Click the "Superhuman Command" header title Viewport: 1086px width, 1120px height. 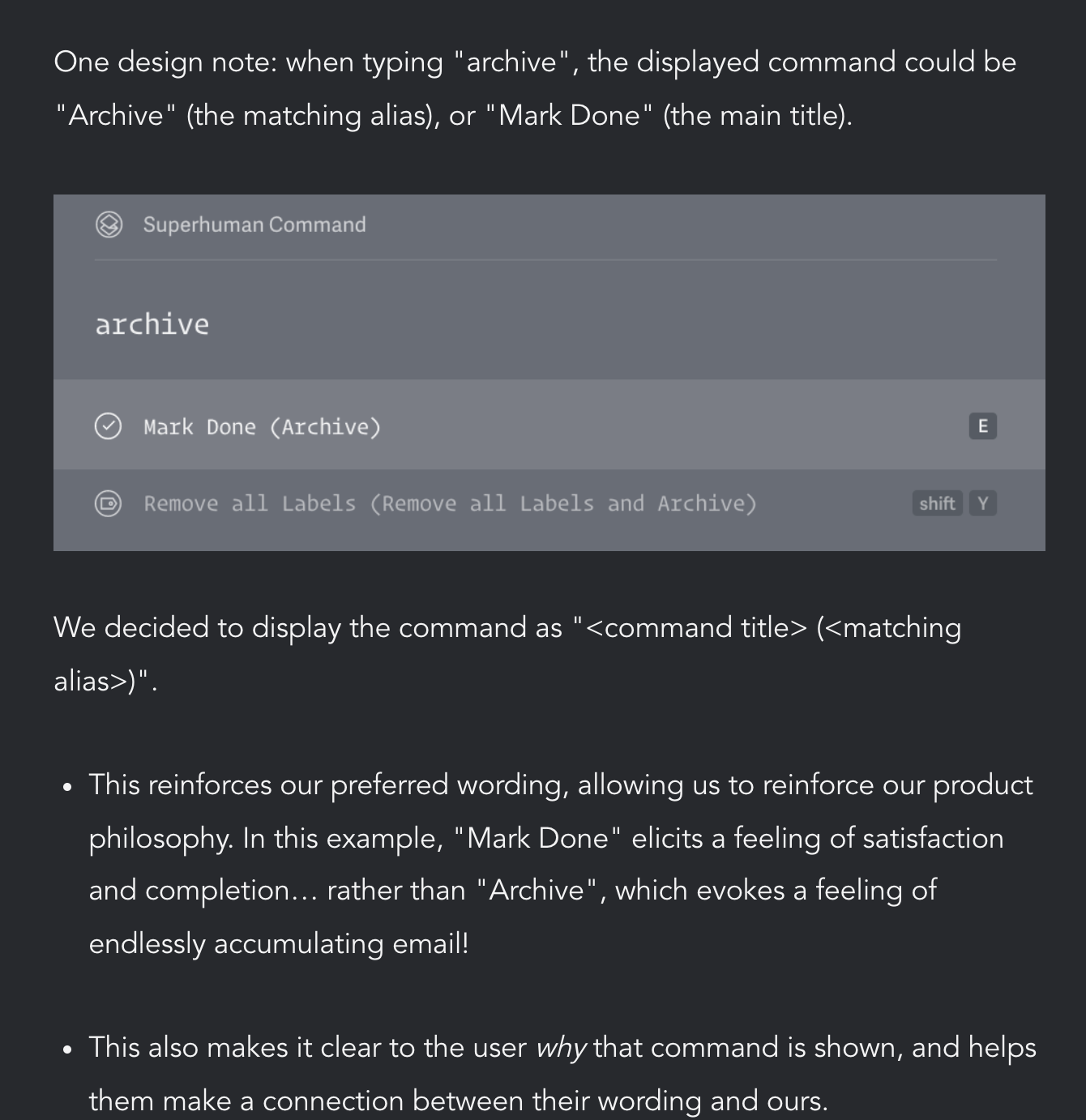(254, 224)
